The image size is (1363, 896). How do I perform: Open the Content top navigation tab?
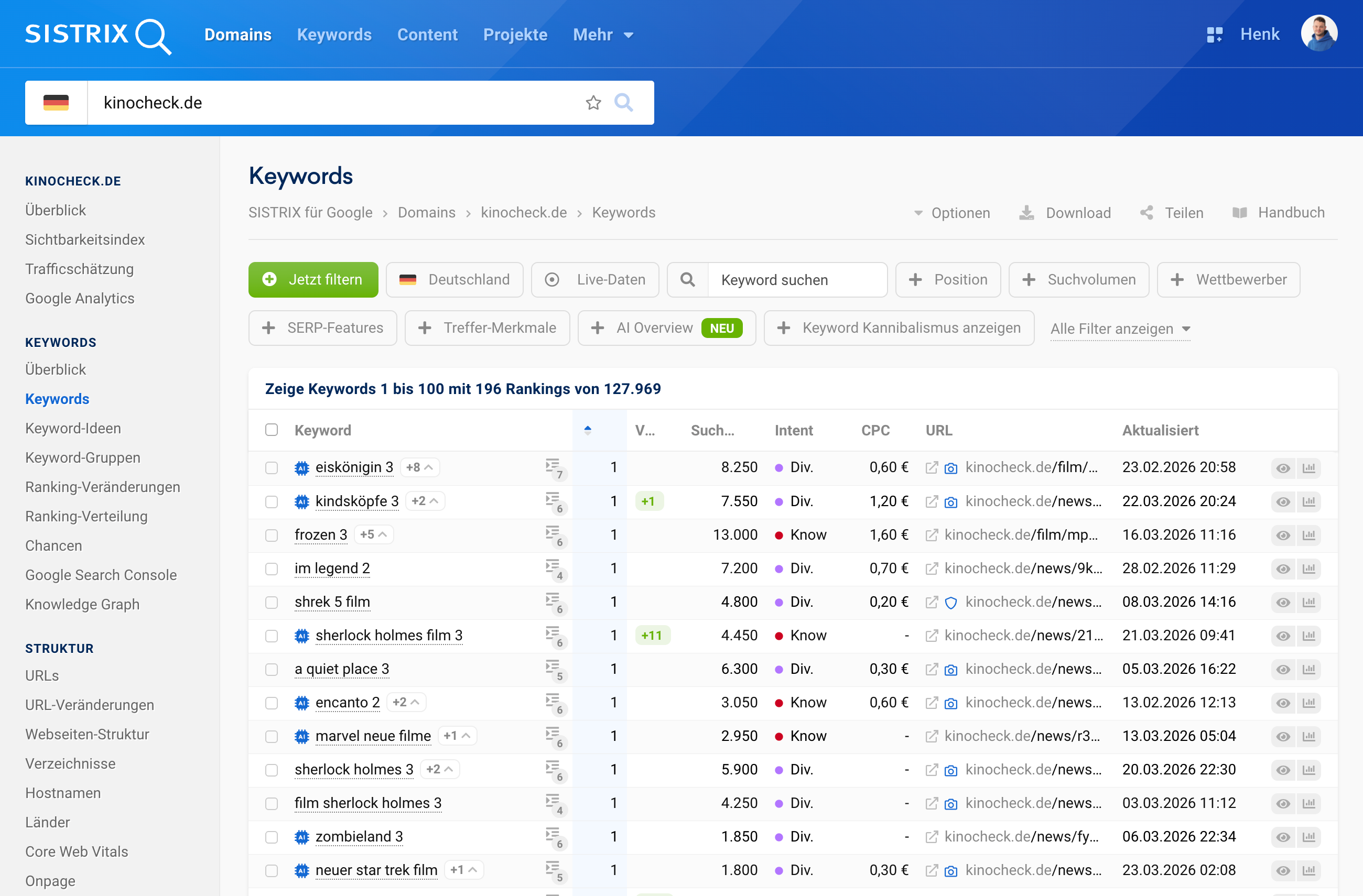(x=427, y=35)
